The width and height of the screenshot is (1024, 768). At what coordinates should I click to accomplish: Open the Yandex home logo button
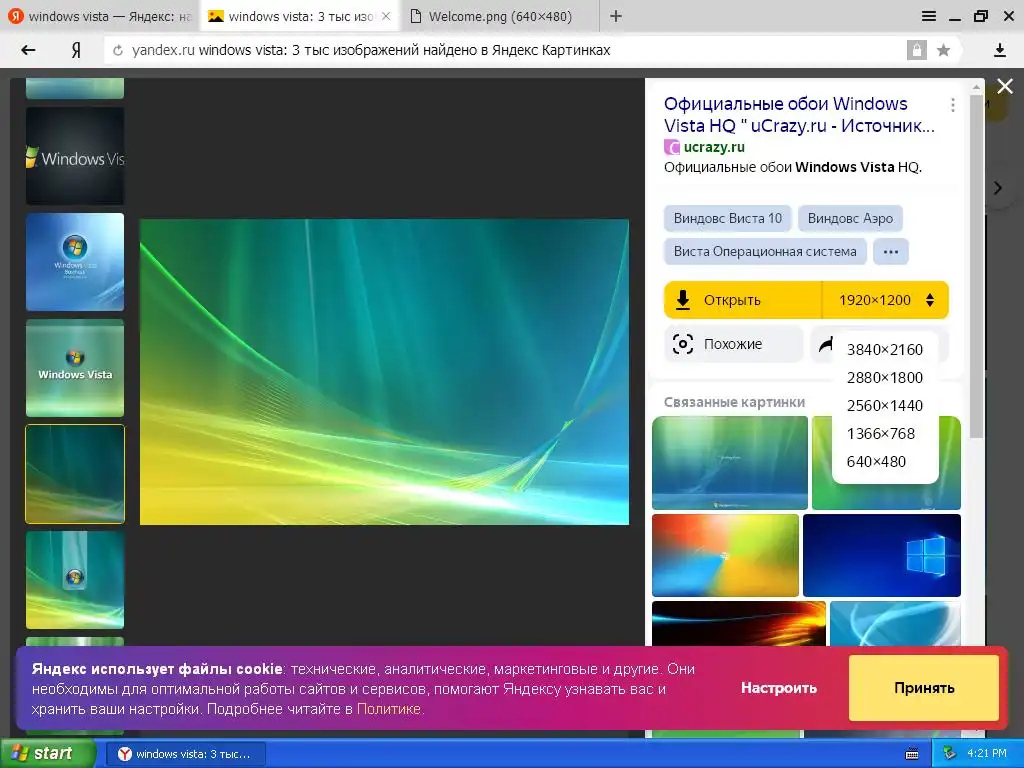click(76, 50)
